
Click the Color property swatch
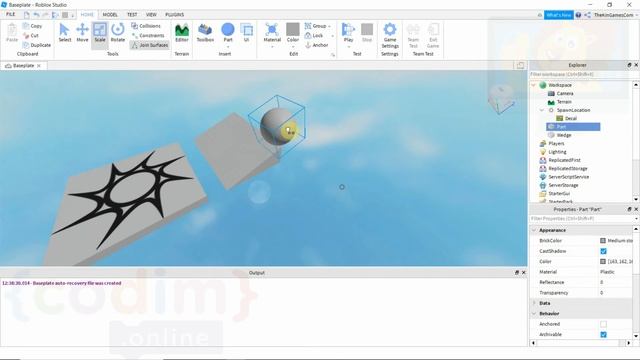(x=603, y=262)
